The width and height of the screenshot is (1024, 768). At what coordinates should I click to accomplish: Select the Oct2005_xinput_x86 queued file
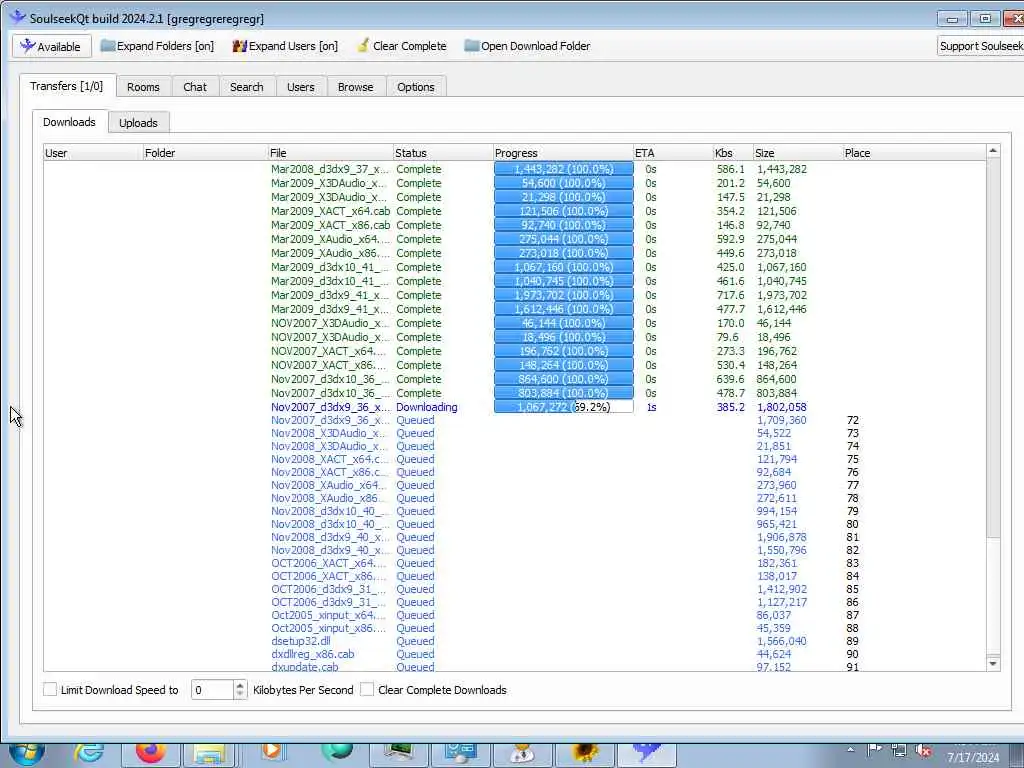(x=328, y=628)
